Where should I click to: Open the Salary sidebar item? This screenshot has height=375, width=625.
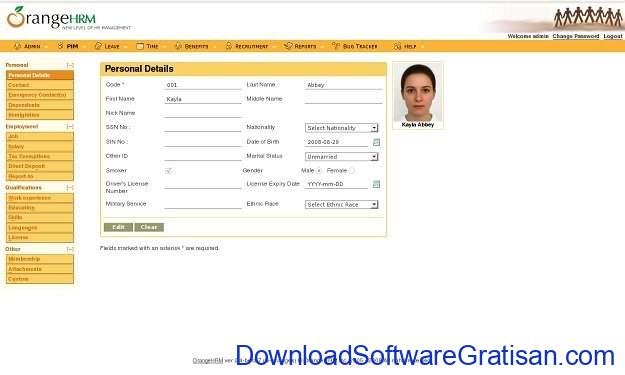click(40, 147)
